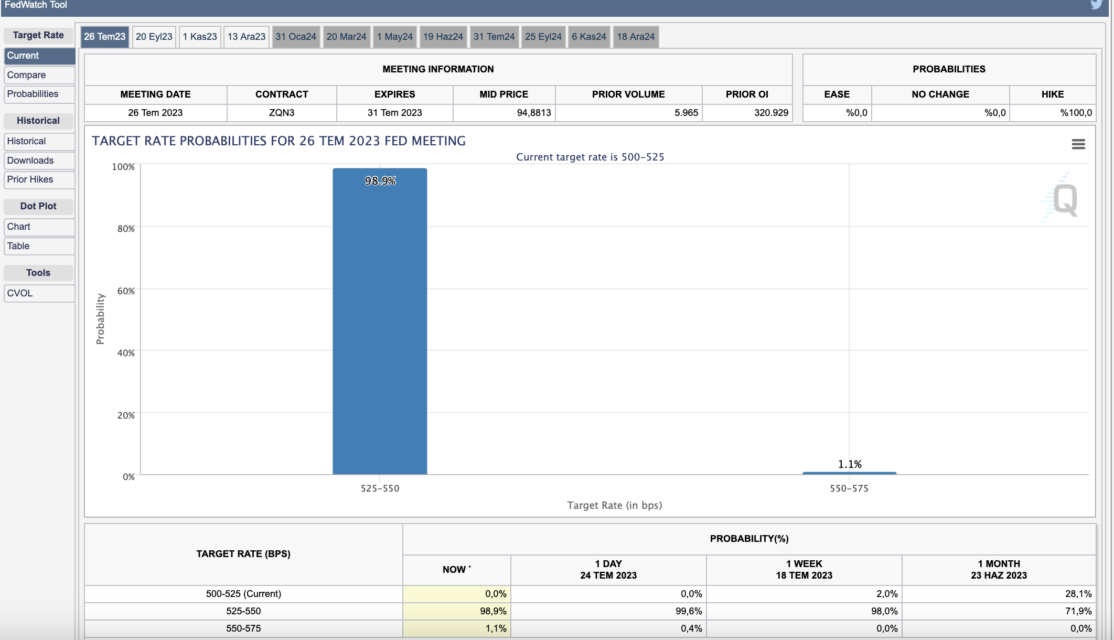Open the Historical data link

(x=39, y=141)
